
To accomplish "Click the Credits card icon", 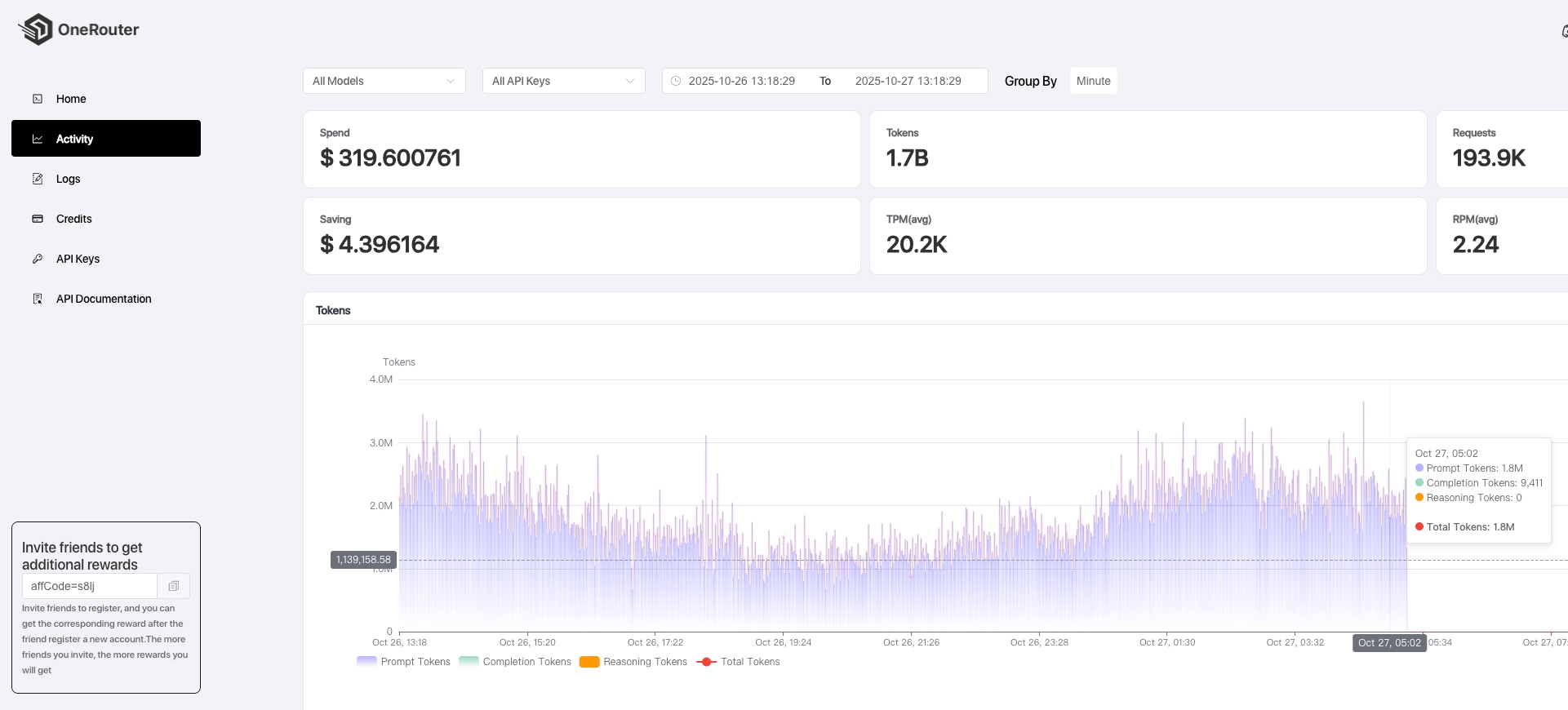I will coord(38,219).
